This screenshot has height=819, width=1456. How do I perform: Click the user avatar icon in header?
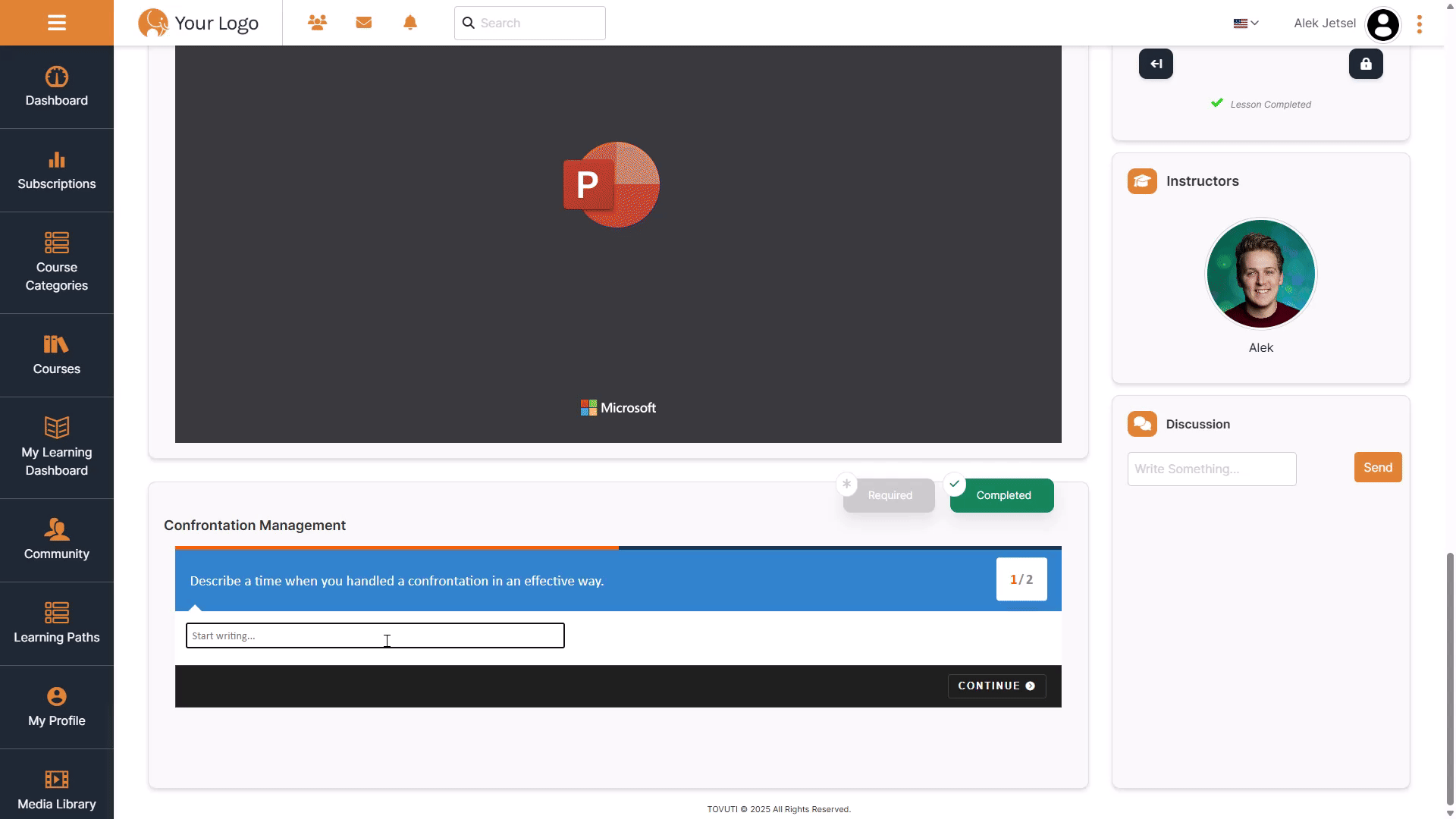(x=1382, y=24)
